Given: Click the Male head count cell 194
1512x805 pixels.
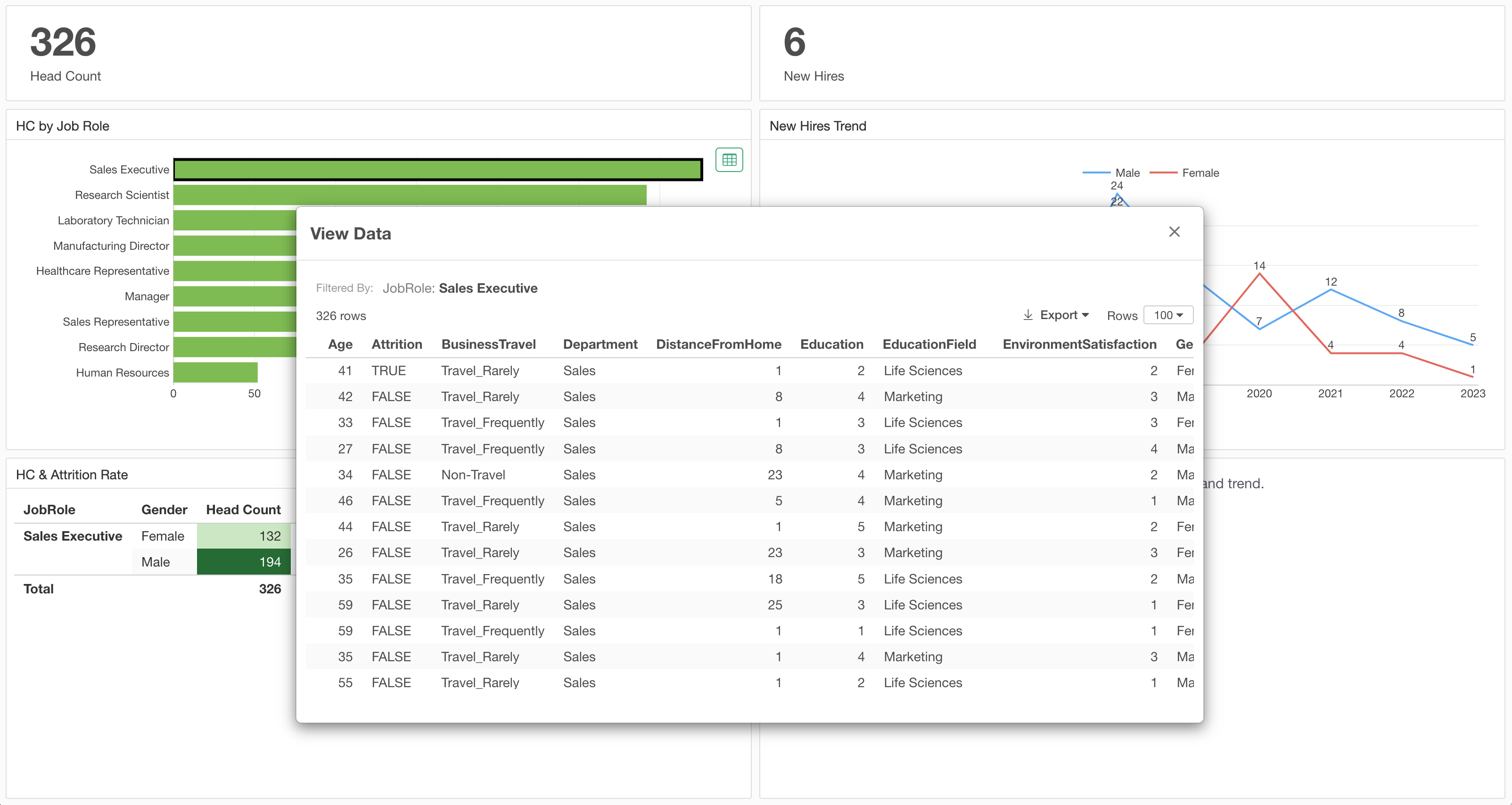Looking at the screenshot, I should 244,562.
